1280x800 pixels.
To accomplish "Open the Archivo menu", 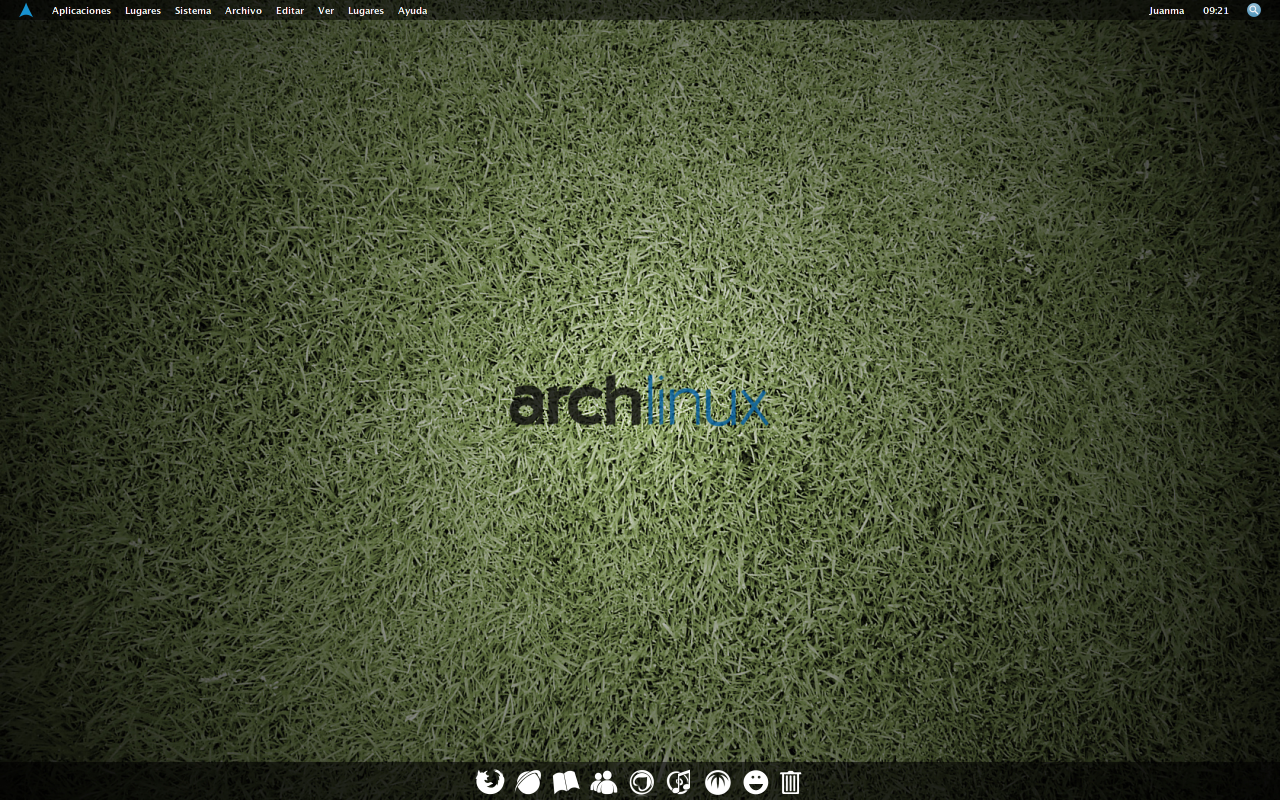I will (x=243, y=11).
